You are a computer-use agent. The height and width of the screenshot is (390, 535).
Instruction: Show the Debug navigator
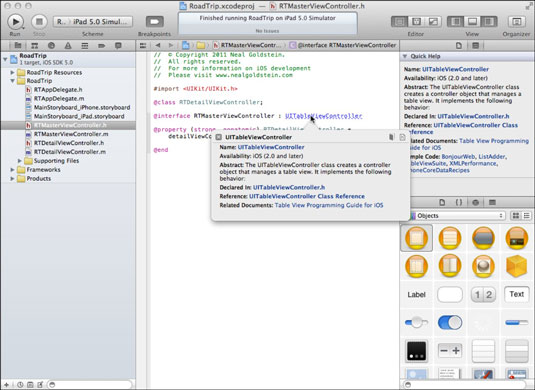[x=85, y=45]
